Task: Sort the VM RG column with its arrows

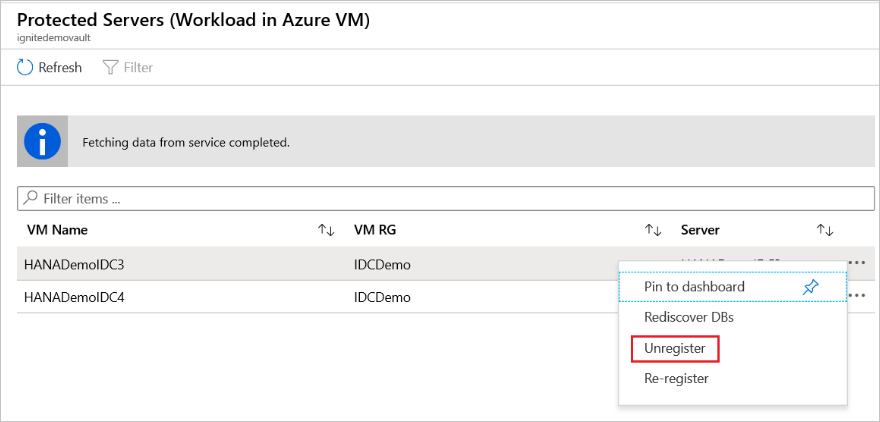Action: pos(653,230)
